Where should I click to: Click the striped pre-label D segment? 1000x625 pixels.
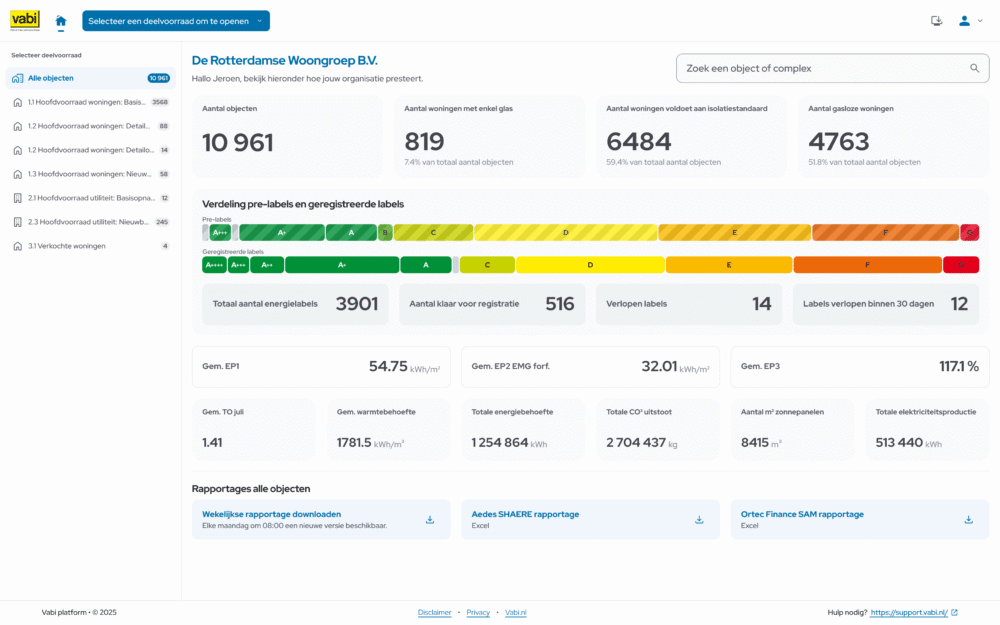(566, 233)
